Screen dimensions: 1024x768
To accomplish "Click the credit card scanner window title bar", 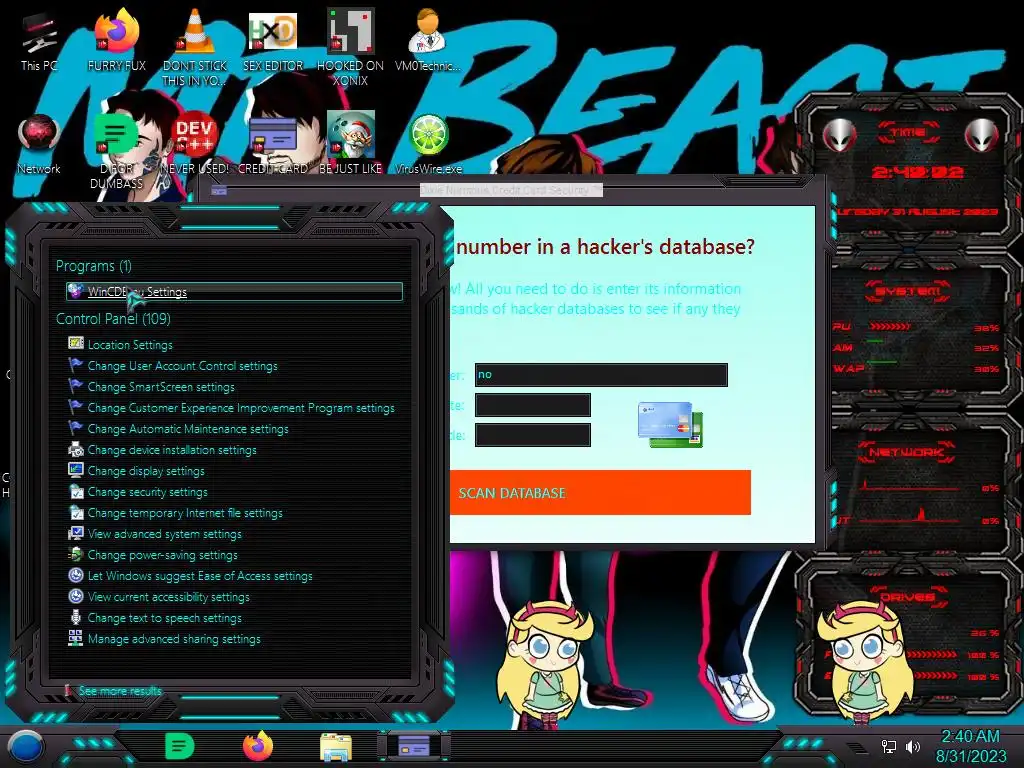I will click(x=511, y=190).
